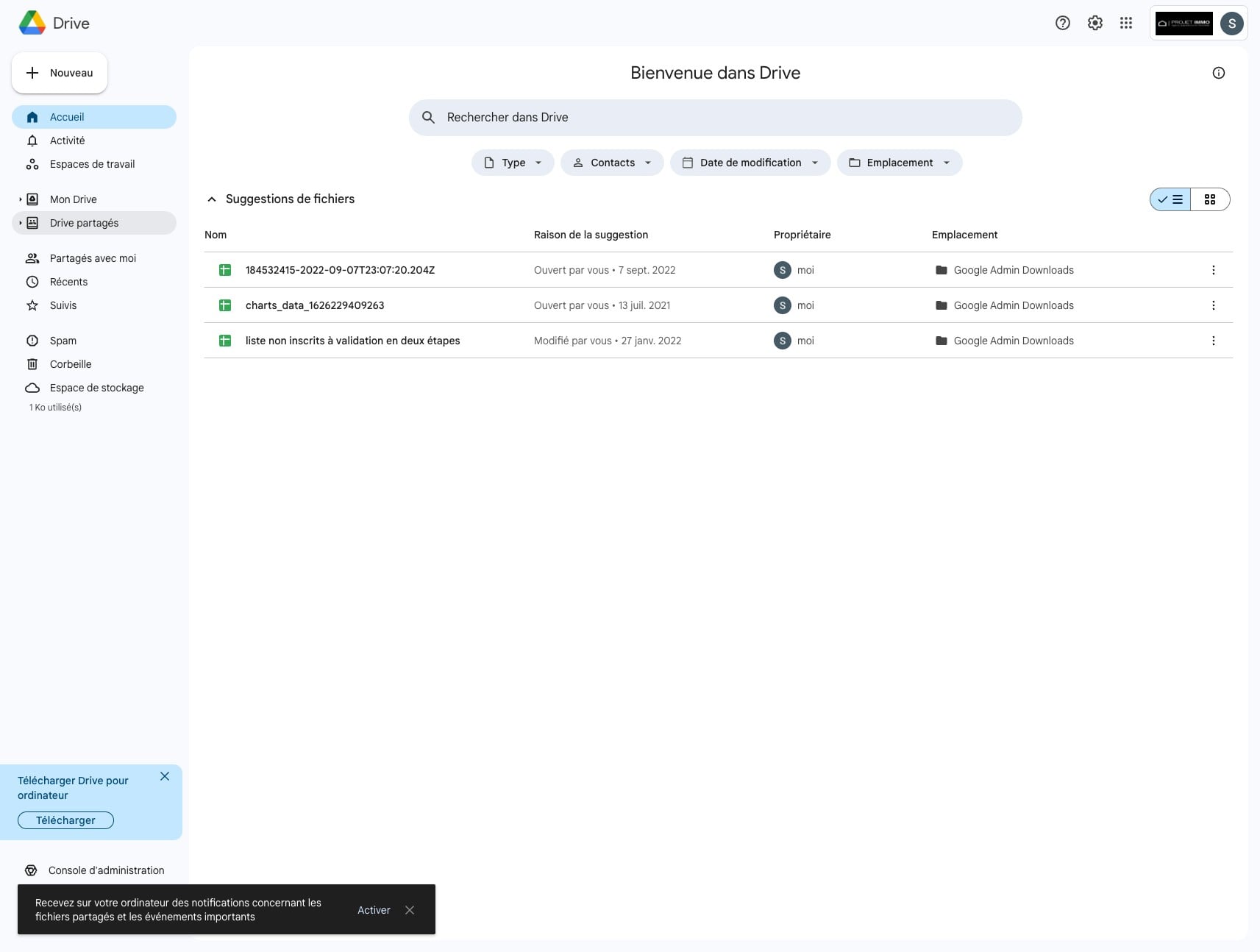Screen dimensions: 1260x952
Task: Switch to list view layout
Action: coord(1170,199)
